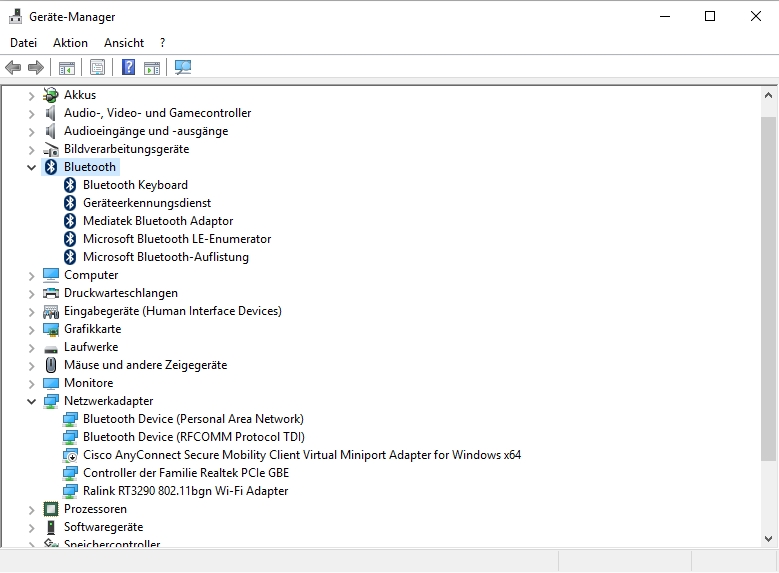
Task: Select the Softwaregeräte label
Action: point(103,527)
